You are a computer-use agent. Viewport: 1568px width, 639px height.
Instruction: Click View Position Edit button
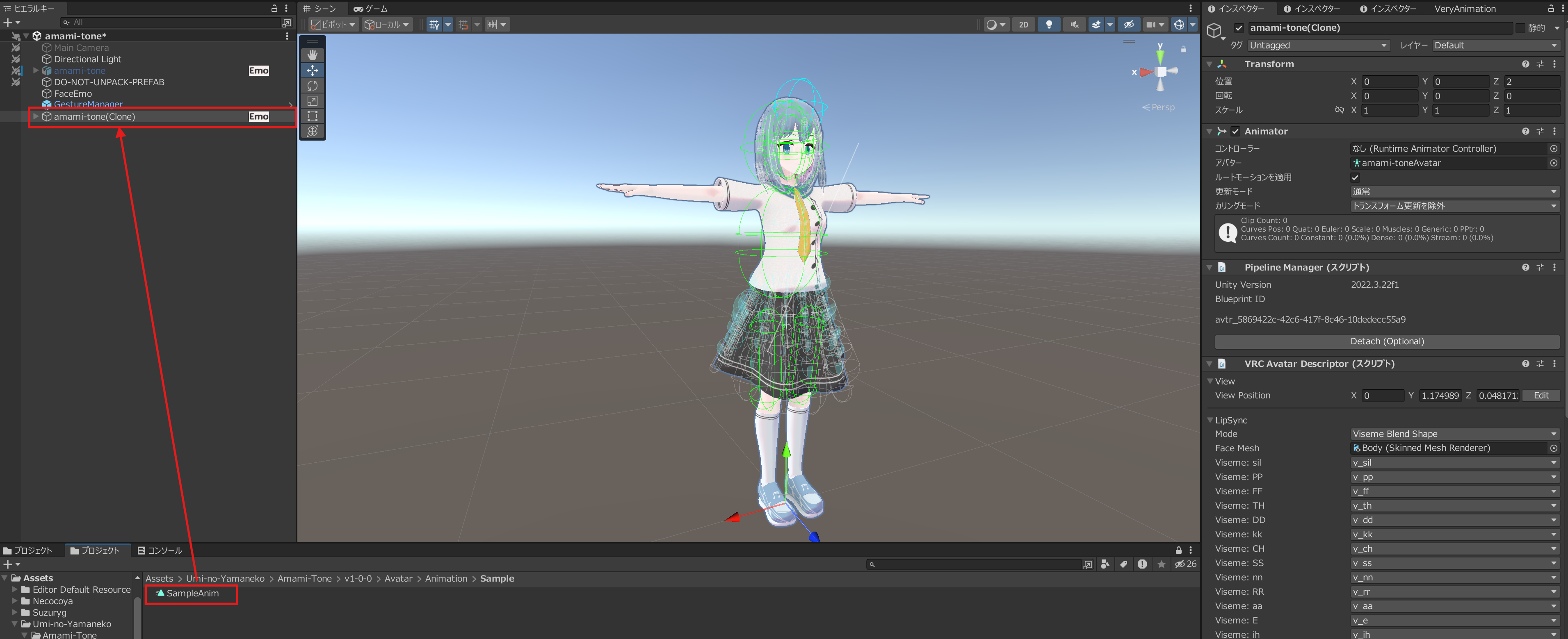point(1541,396)
